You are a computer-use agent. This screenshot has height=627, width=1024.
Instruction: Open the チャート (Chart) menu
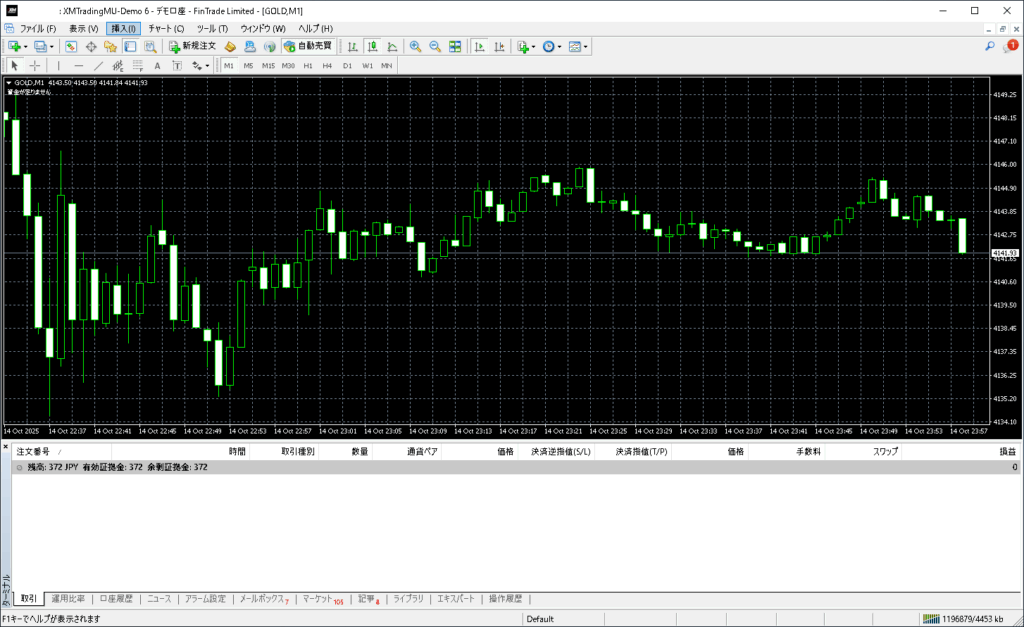[x=166, y=29]
